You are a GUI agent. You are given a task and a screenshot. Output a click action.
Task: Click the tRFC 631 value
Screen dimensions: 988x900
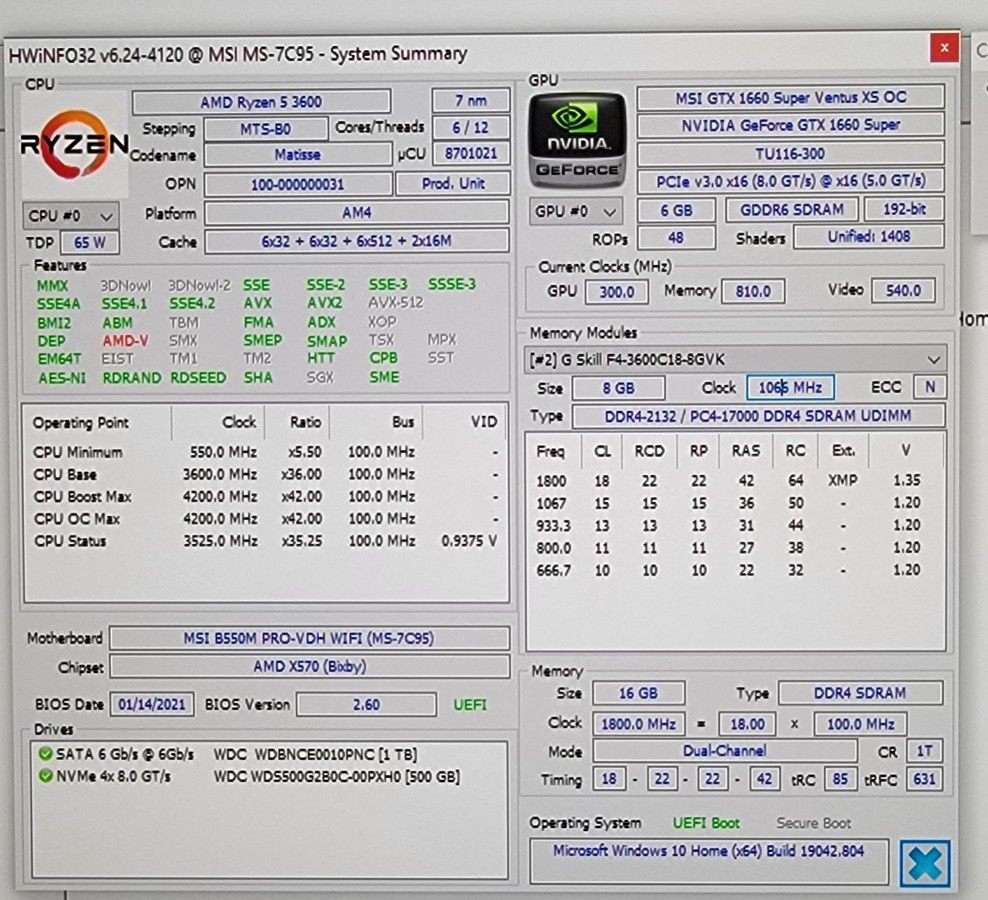pos(924,779)
